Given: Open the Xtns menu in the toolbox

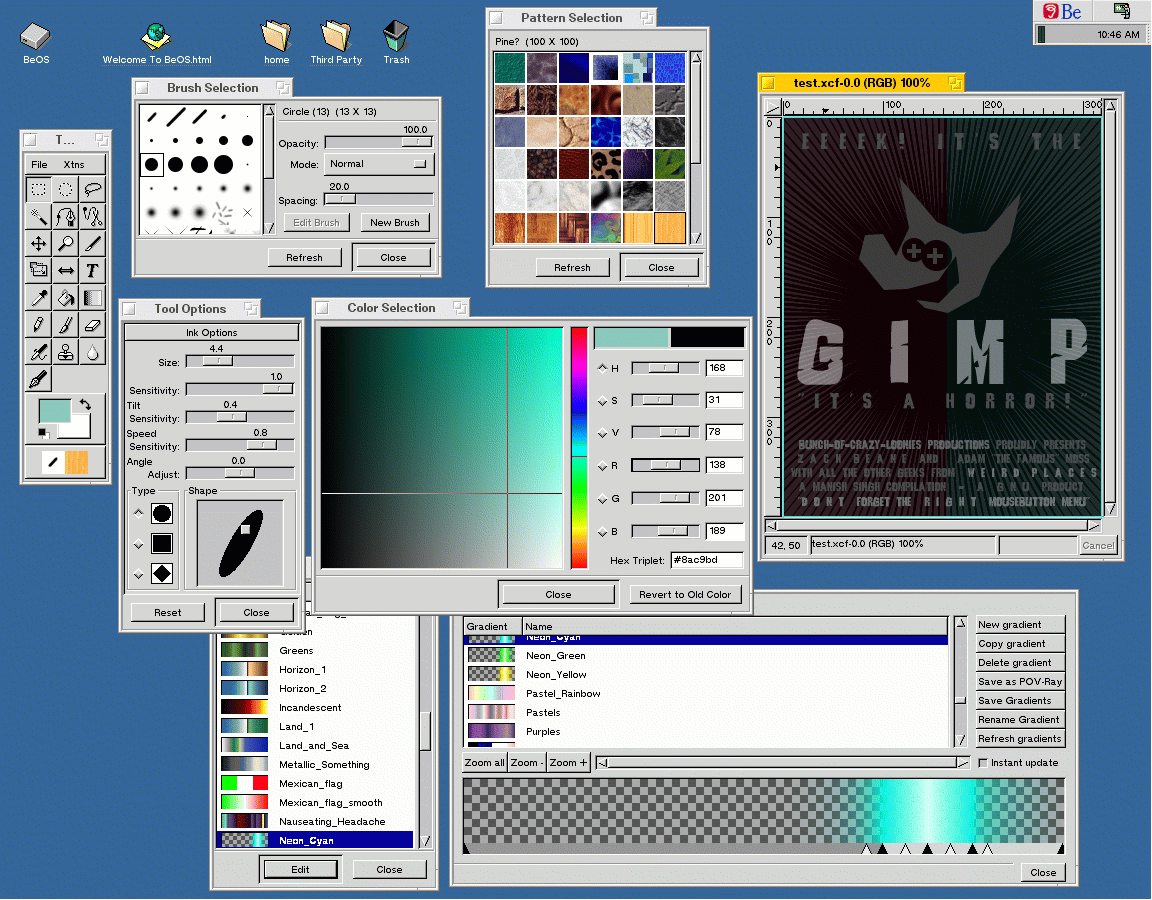Looking at the screenshot, I should pyautogui.click(x=73, y=165).
